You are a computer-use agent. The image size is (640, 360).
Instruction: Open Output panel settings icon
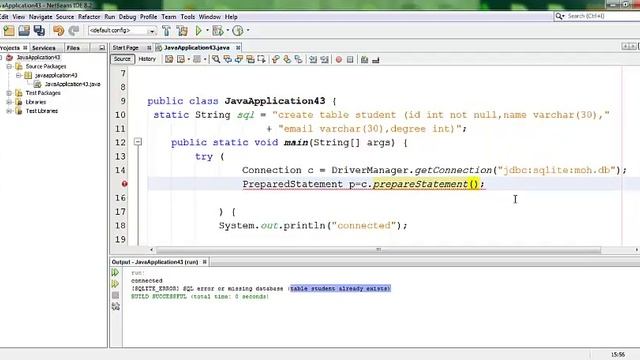click(116, 306)
